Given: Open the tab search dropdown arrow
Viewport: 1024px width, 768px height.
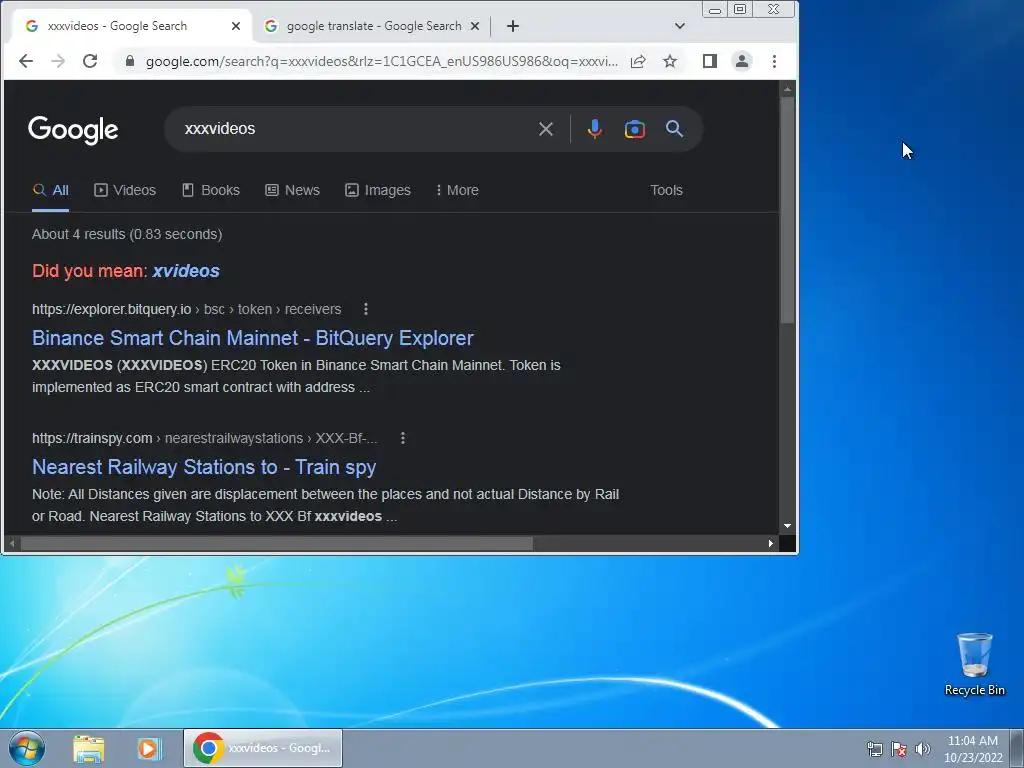Looking at the screenshot, I should click(x=680, y=26).
